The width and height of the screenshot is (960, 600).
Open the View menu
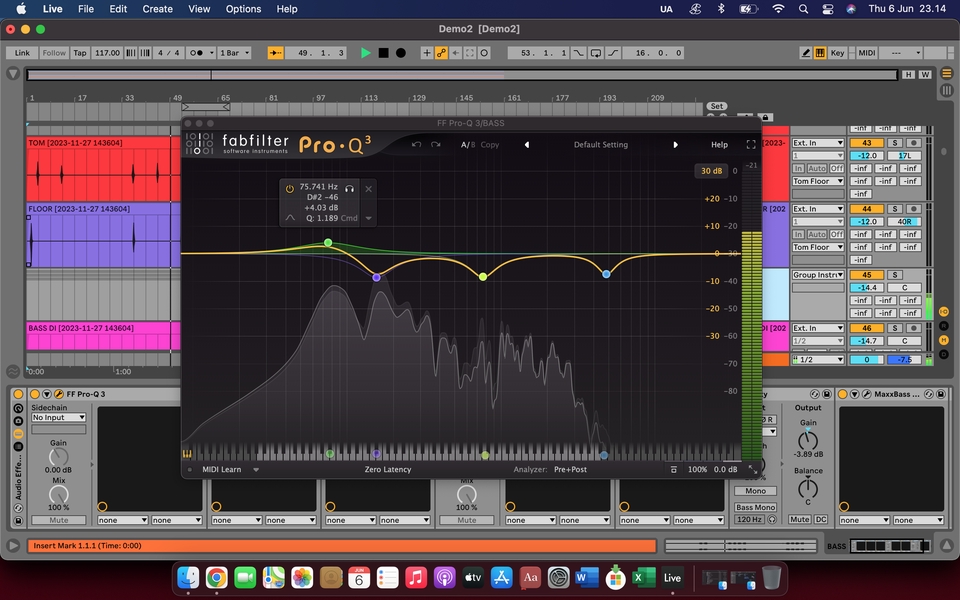pyautogui.click(x=199, y=9)
